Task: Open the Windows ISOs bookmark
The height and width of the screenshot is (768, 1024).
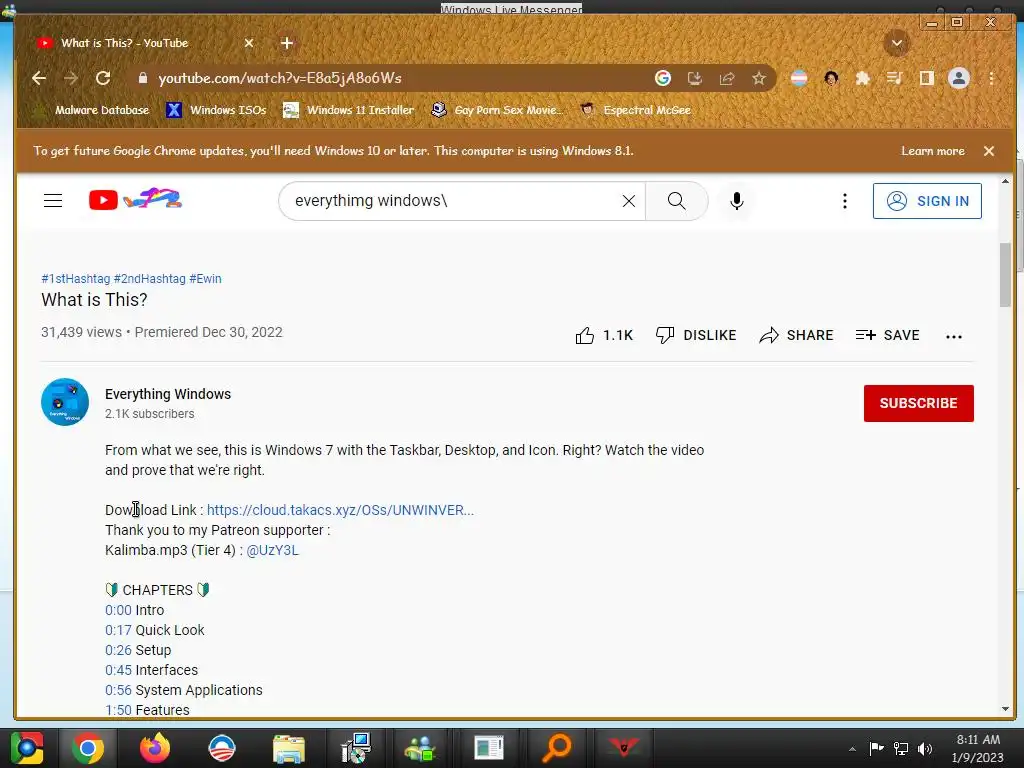Action: (x=216, y=110)
